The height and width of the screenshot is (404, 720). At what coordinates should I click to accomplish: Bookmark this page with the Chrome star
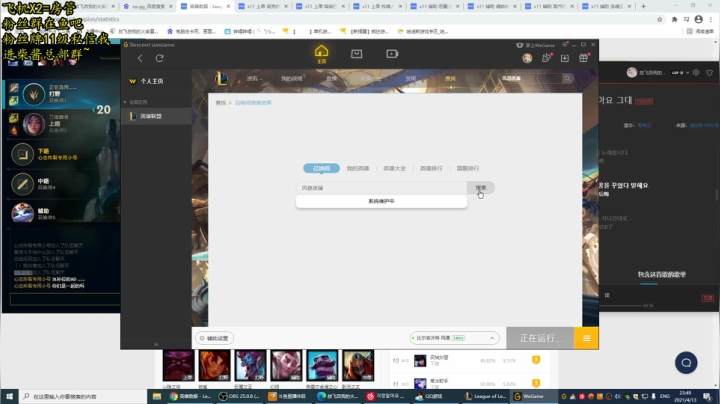coord(660,19)
